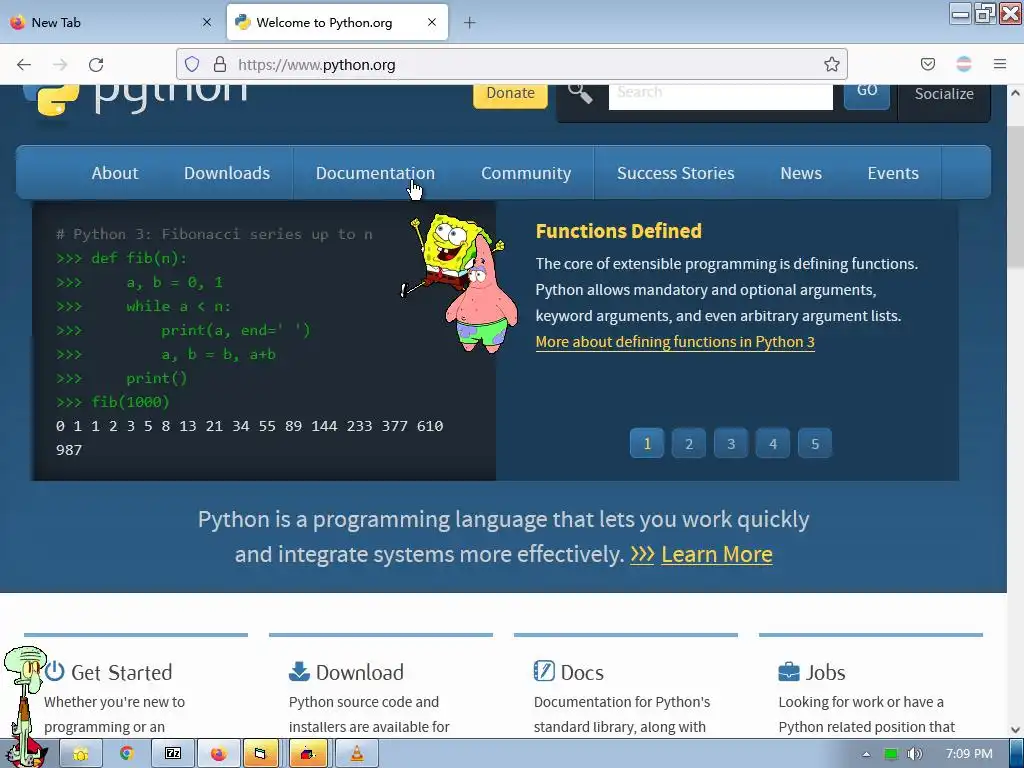Image resolution: width=1024 pixels, height=768 pixels.
Task: Open the Community navigation menu
Action: tap(526, 173)
